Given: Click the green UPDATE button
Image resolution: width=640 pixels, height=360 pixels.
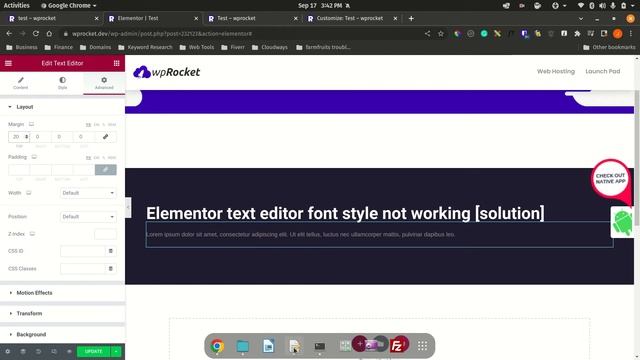Looking at the screenshot, I should point(93,351).
